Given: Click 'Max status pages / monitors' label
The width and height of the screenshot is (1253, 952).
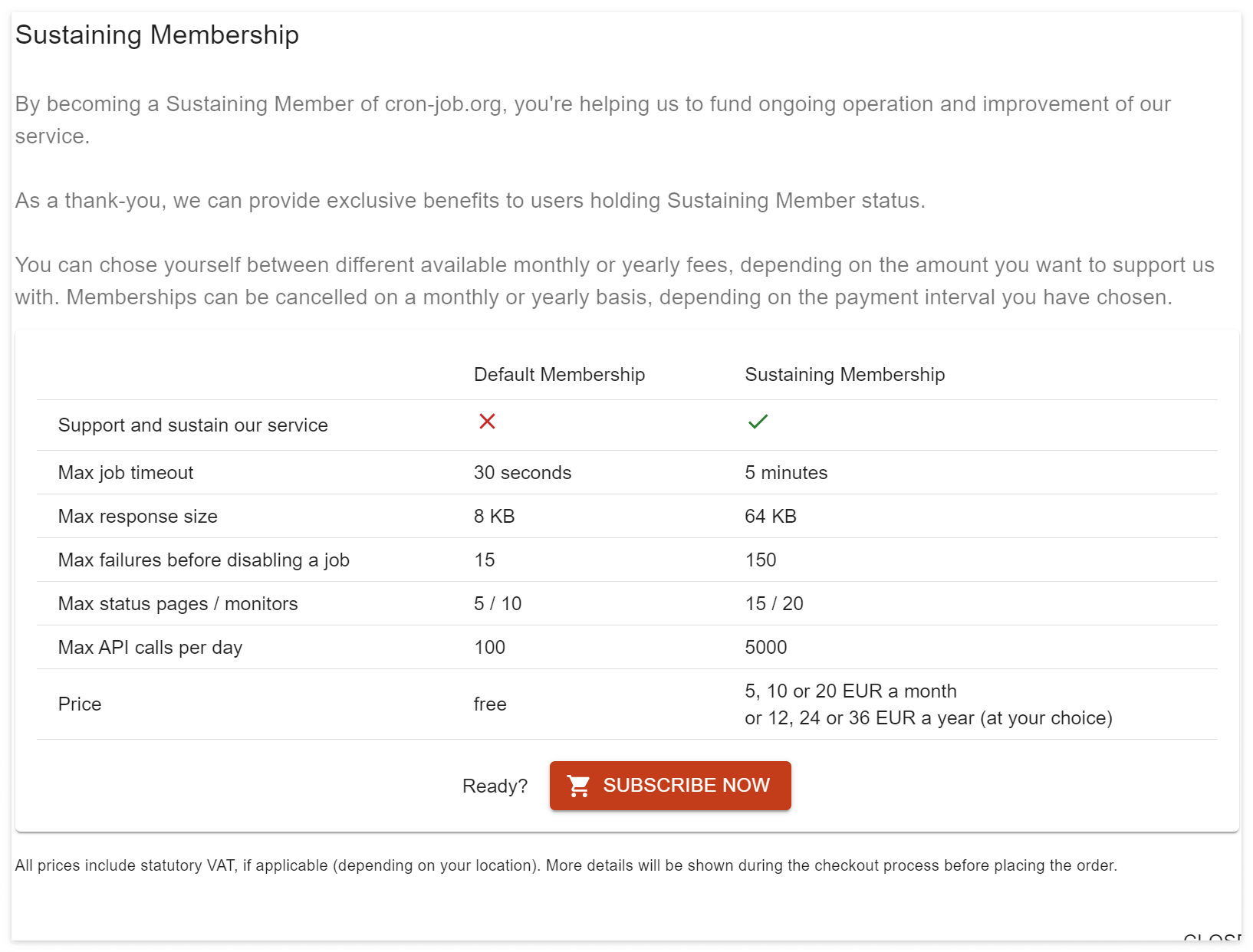Looking at the screenshot, I should tap(178, 604).
